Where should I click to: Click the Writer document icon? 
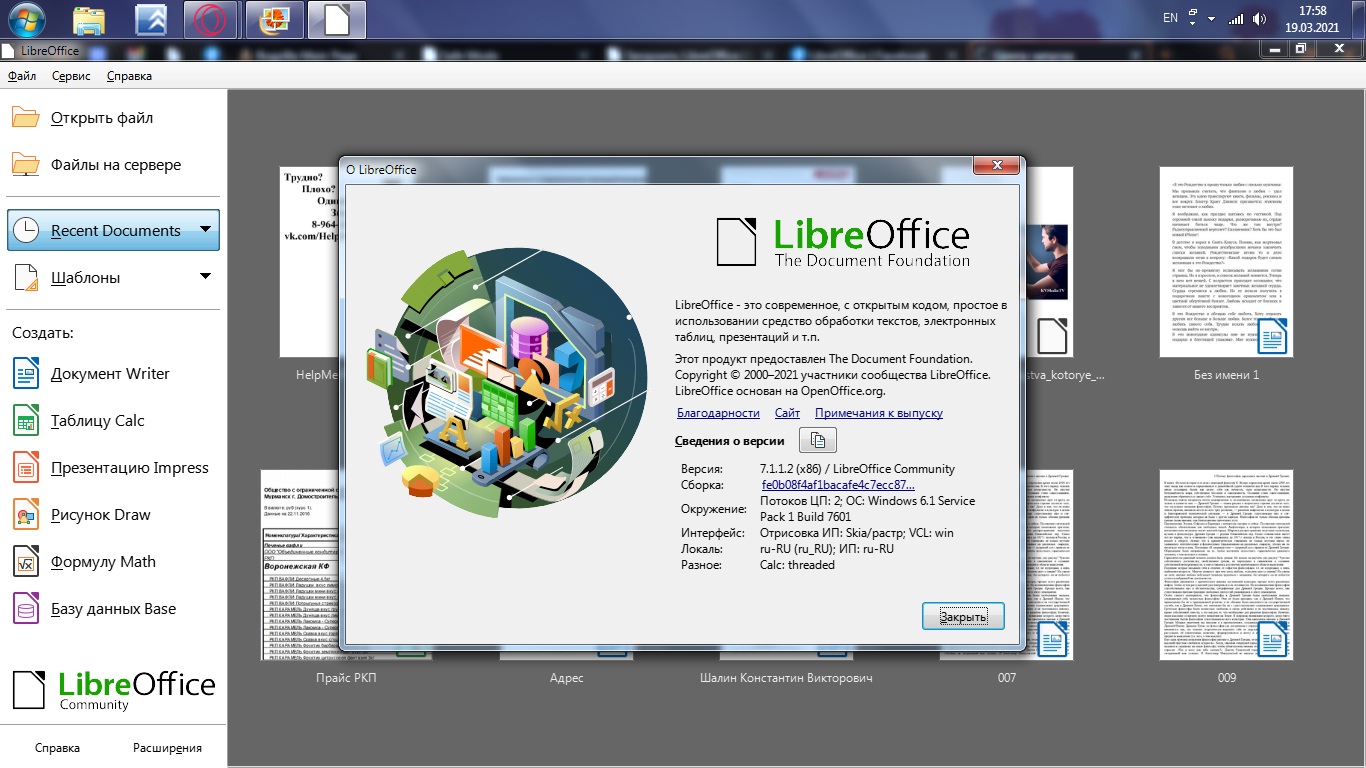click(x=25, y=373)
